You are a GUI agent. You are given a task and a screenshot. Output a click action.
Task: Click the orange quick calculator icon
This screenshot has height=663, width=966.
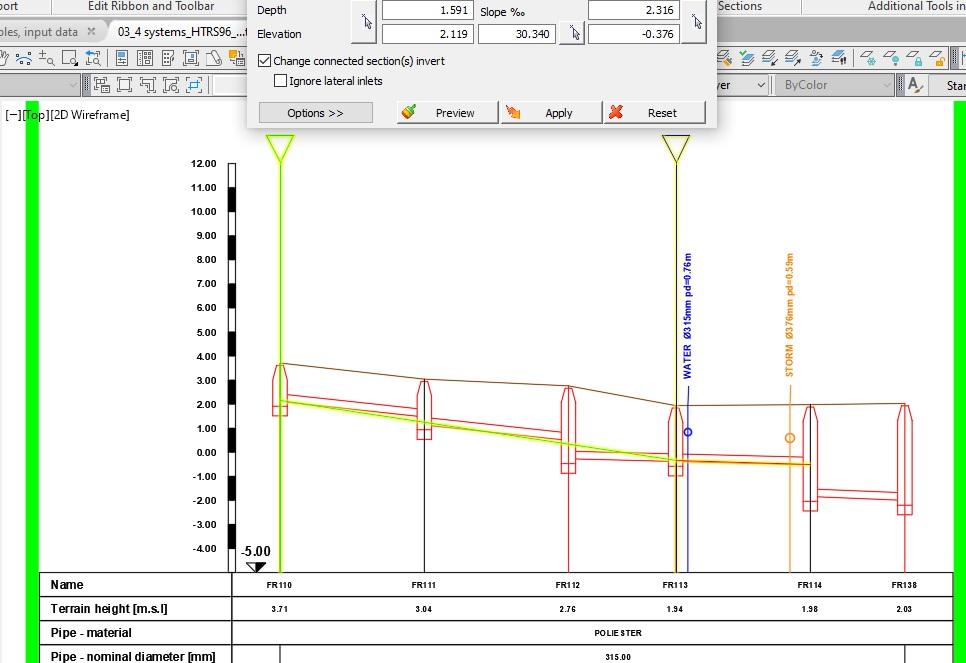pyautogui.click(x=237, y=59)
